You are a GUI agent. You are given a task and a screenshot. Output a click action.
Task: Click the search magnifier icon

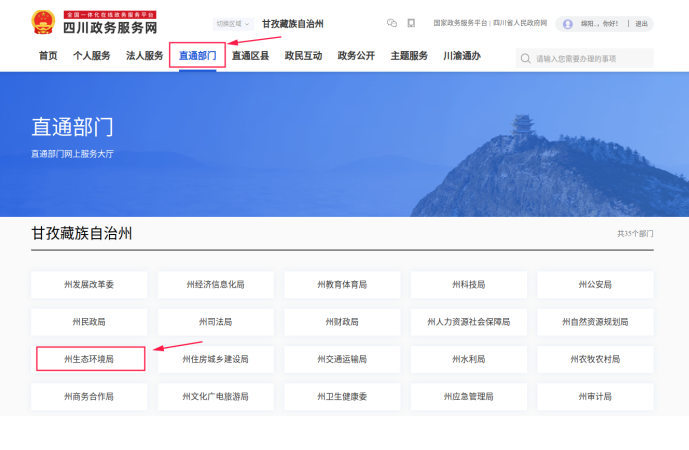point(525,59)
